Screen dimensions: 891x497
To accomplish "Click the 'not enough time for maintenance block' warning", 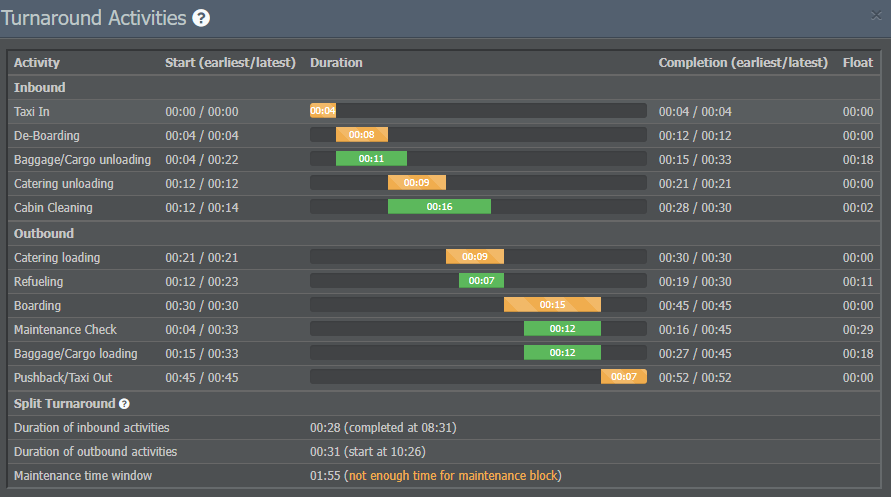I will tap(453, 476).
